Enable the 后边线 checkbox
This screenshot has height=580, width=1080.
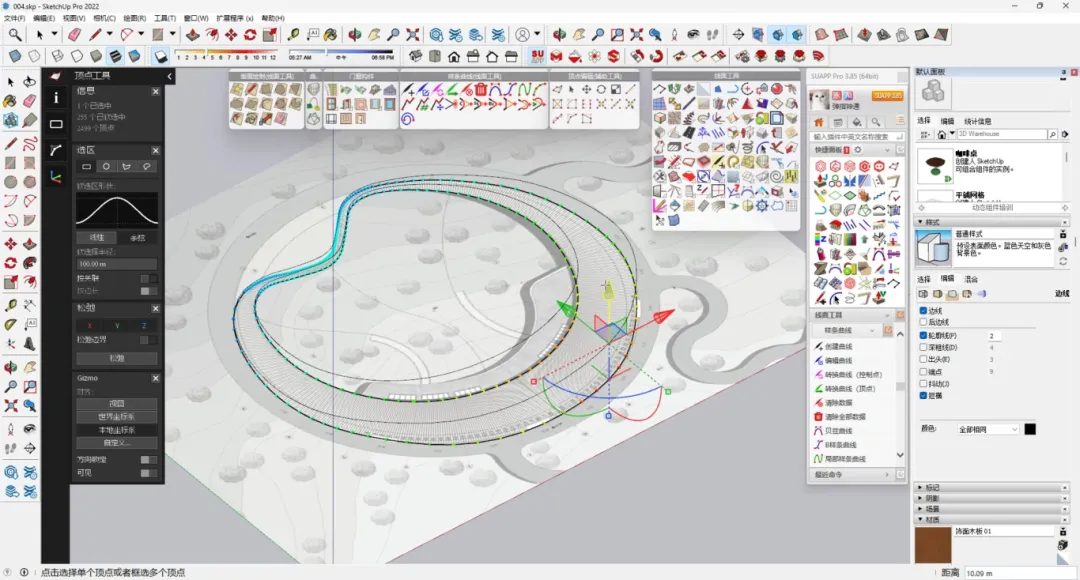(x=923, y=323)
